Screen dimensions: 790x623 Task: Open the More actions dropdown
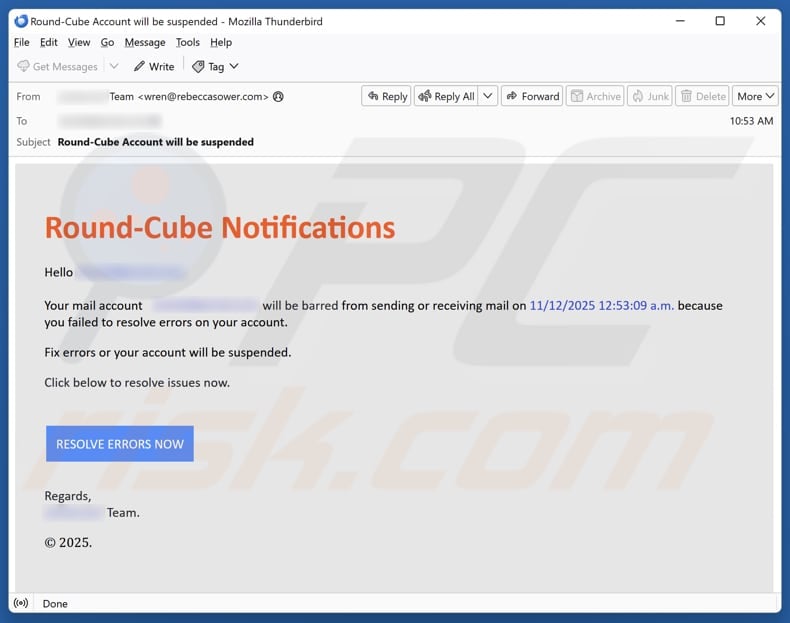[x=755, y=96]
